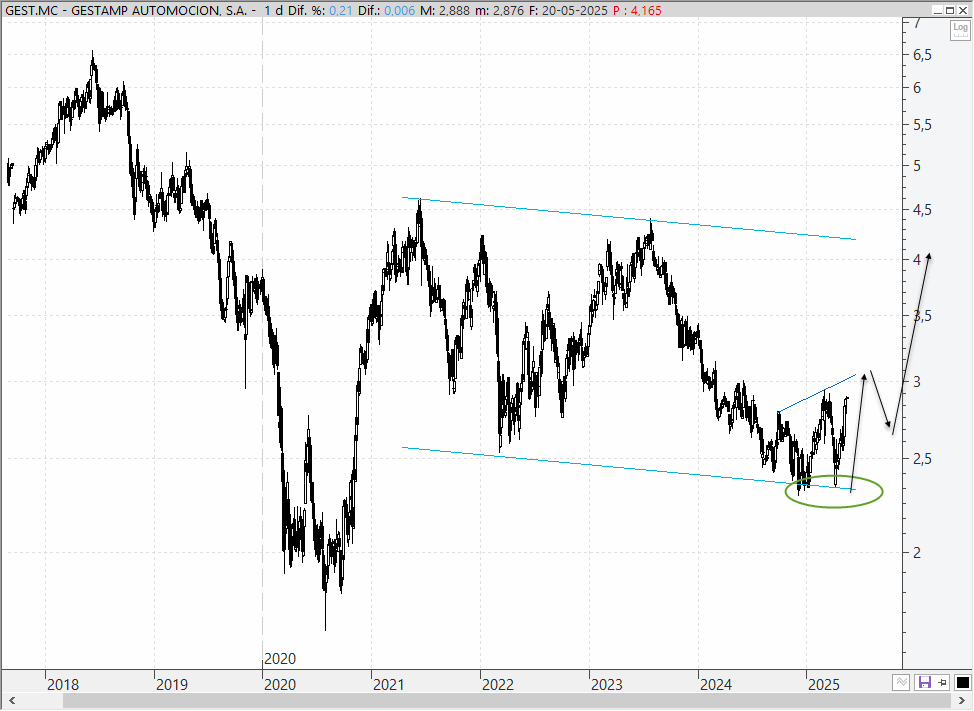Screen dimensions: 974x711
Task: Click the '2023' year label on the time axis
Action: click(606, 684)
